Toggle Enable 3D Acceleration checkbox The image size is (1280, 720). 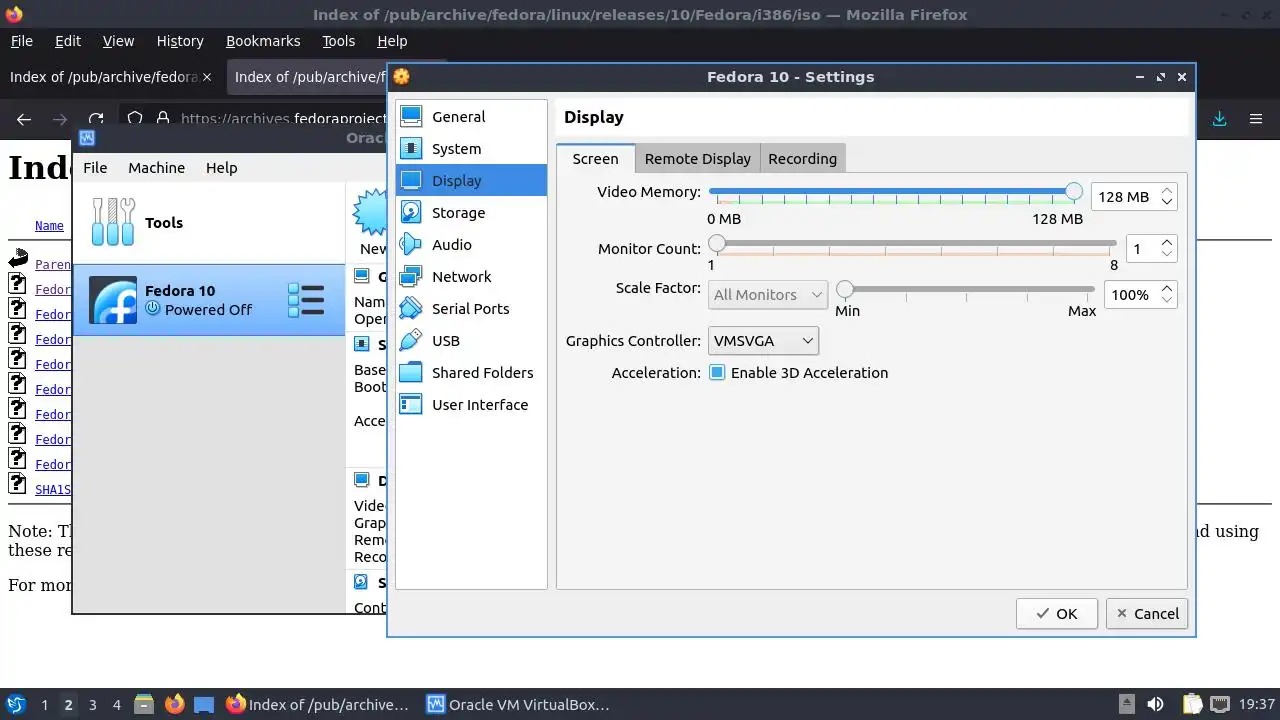pos(717,372)
